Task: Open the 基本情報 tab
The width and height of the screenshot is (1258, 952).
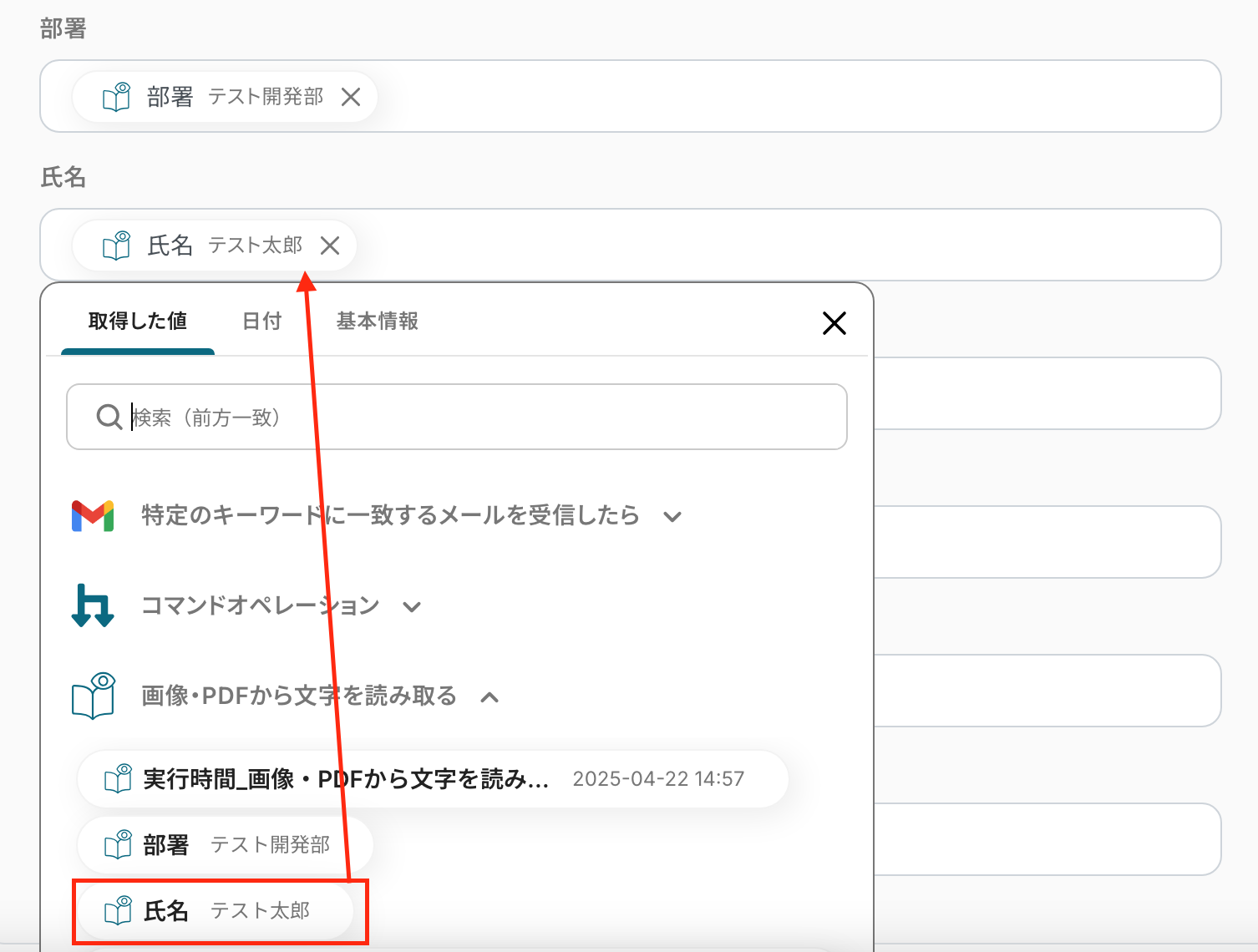Action: coord(377,322)
